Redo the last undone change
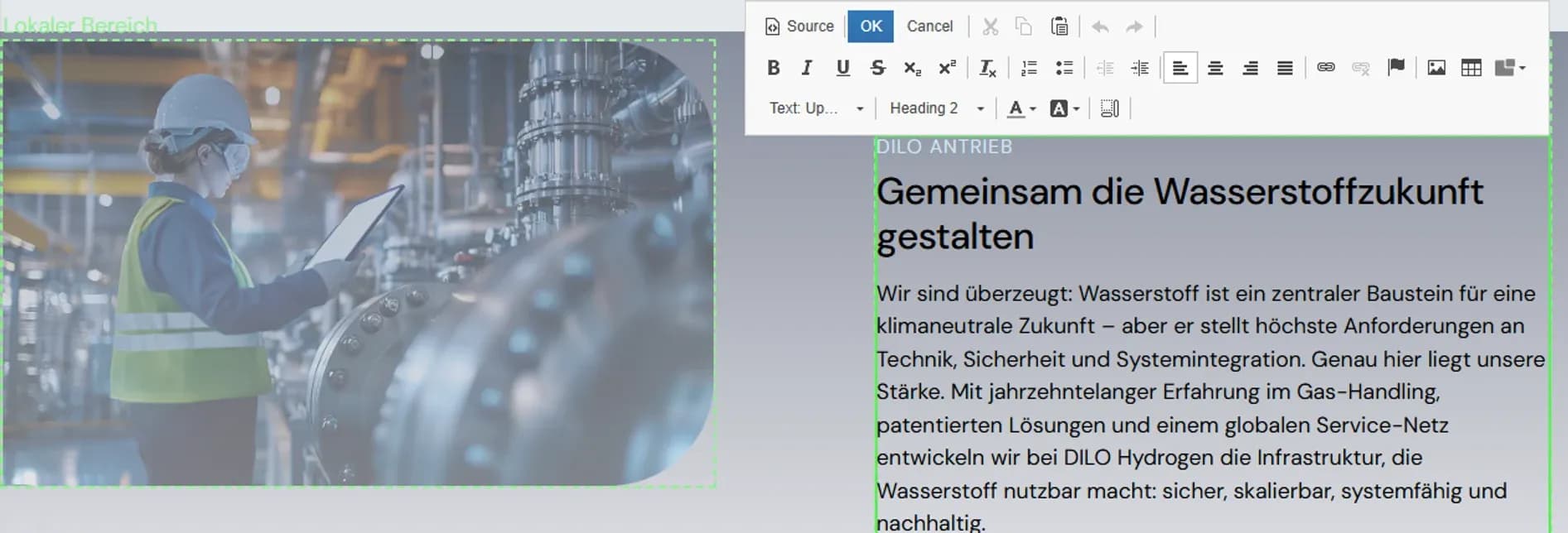 1134,26
